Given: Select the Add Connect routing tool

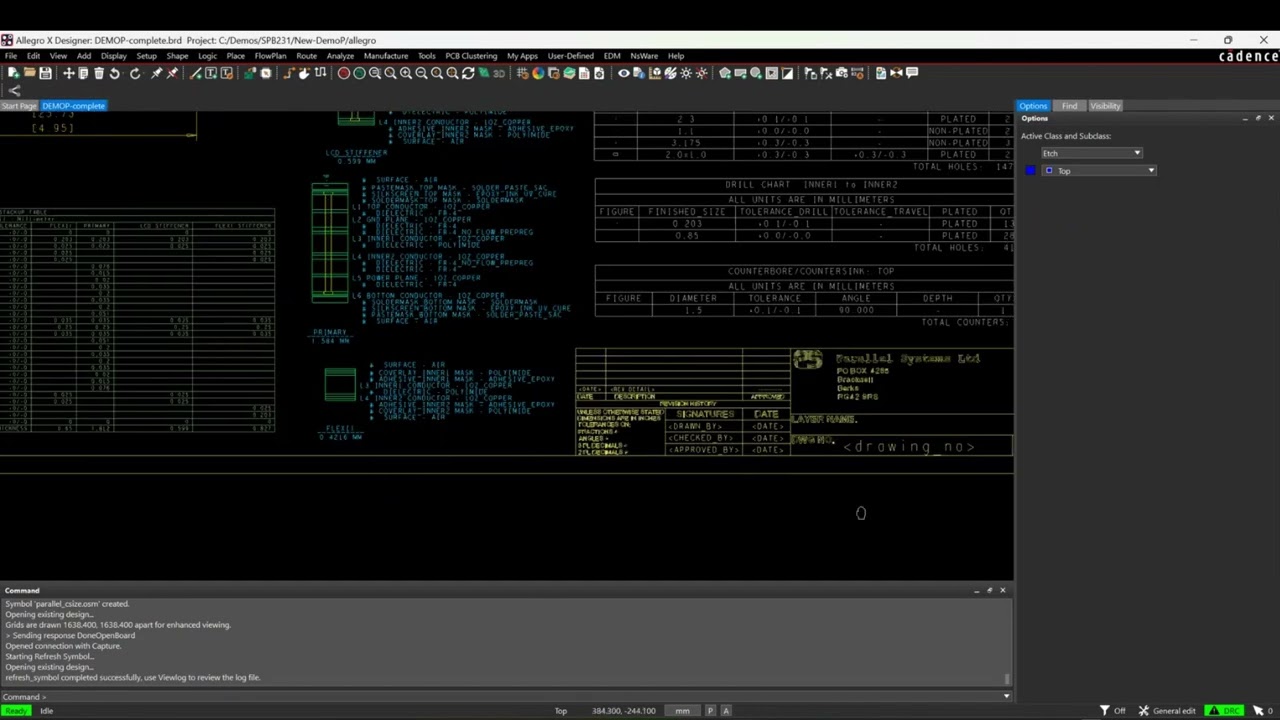Looking at the screenshot, I should point(288,73).
